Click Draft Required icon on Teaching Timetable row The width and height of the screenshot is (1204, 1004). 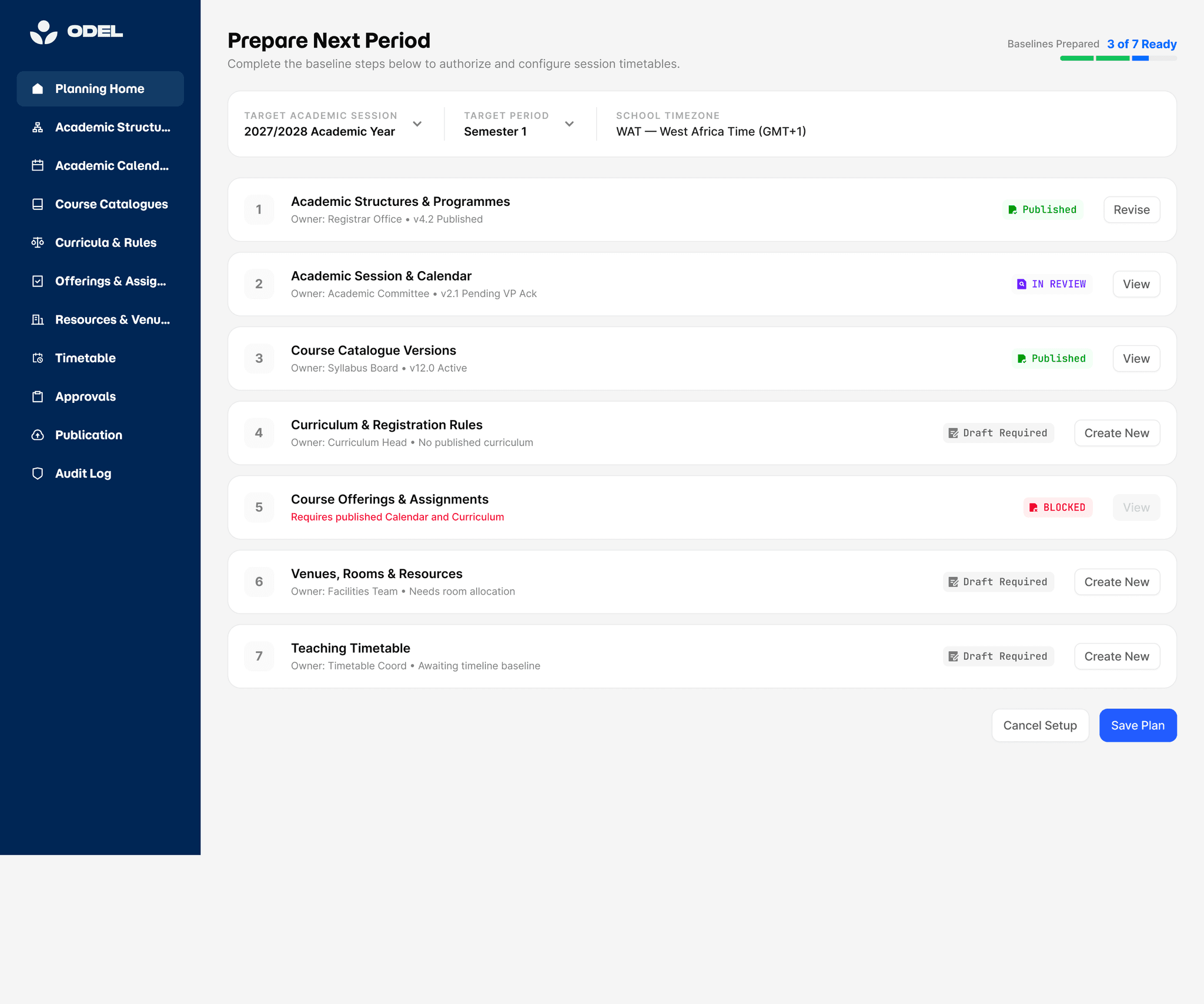954,656
